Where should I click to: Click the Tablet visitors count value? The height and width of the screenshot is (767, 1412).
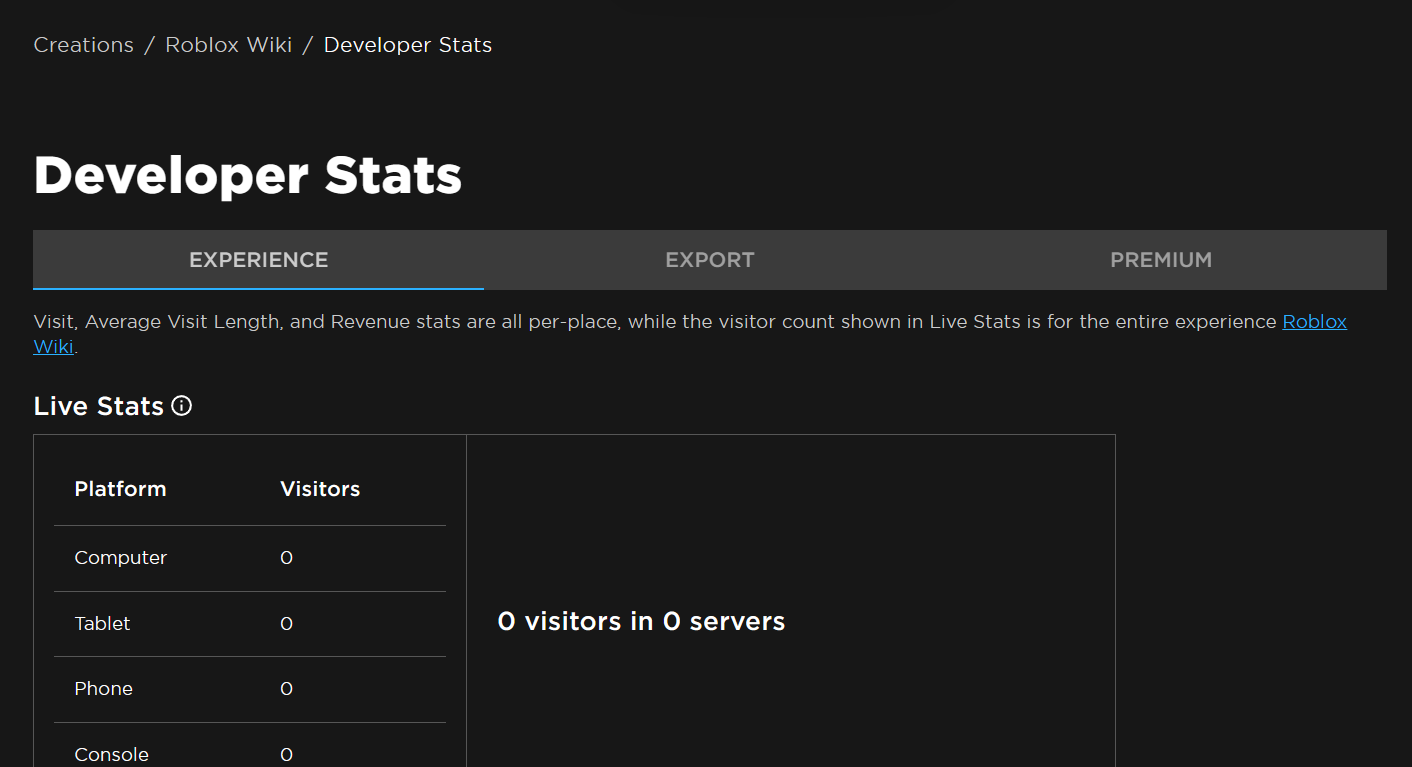(x=286, y=624)
